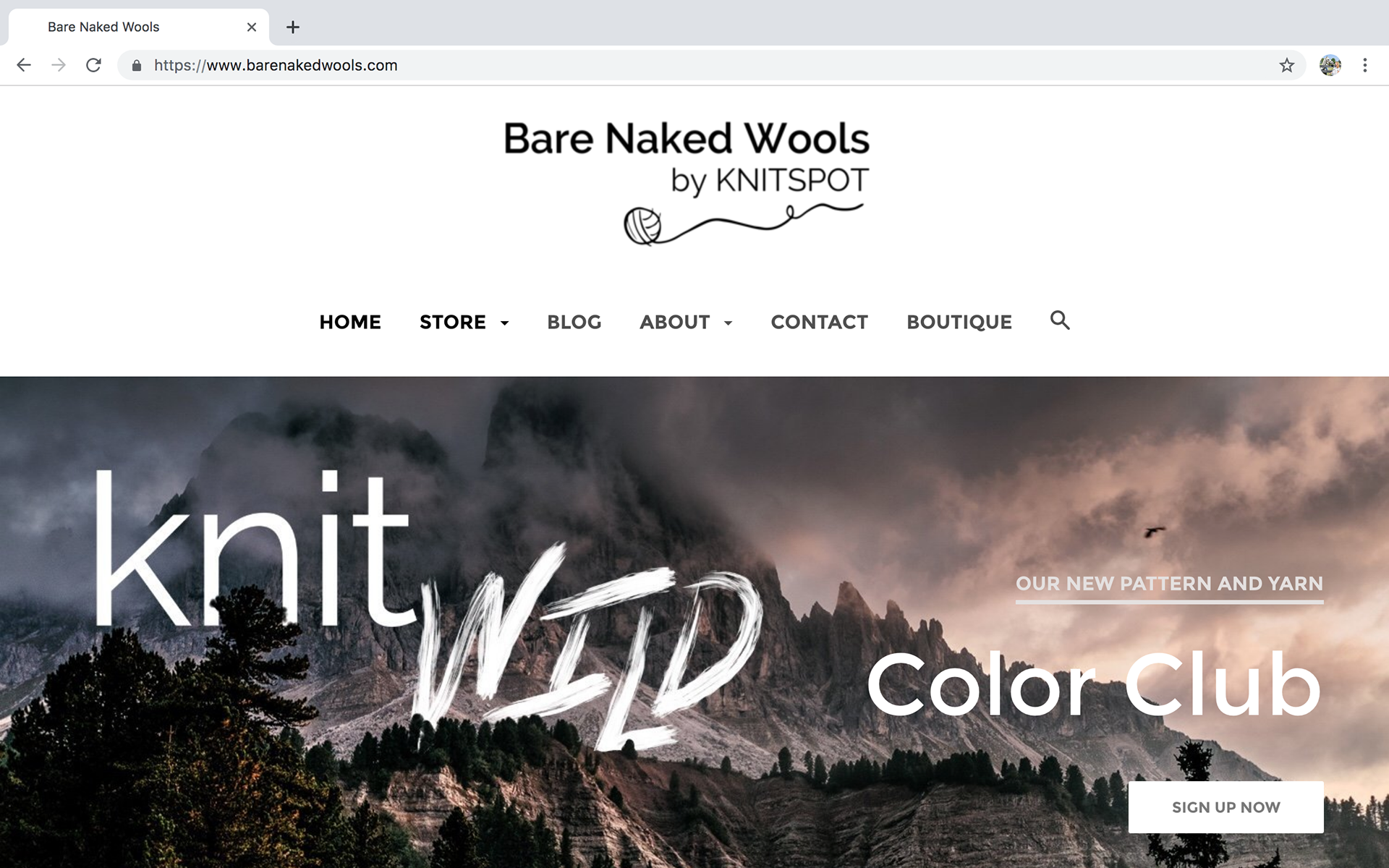Open the BLOG menu item
This screenshot has width=1389, height=868.
click(x=574, y=322)
